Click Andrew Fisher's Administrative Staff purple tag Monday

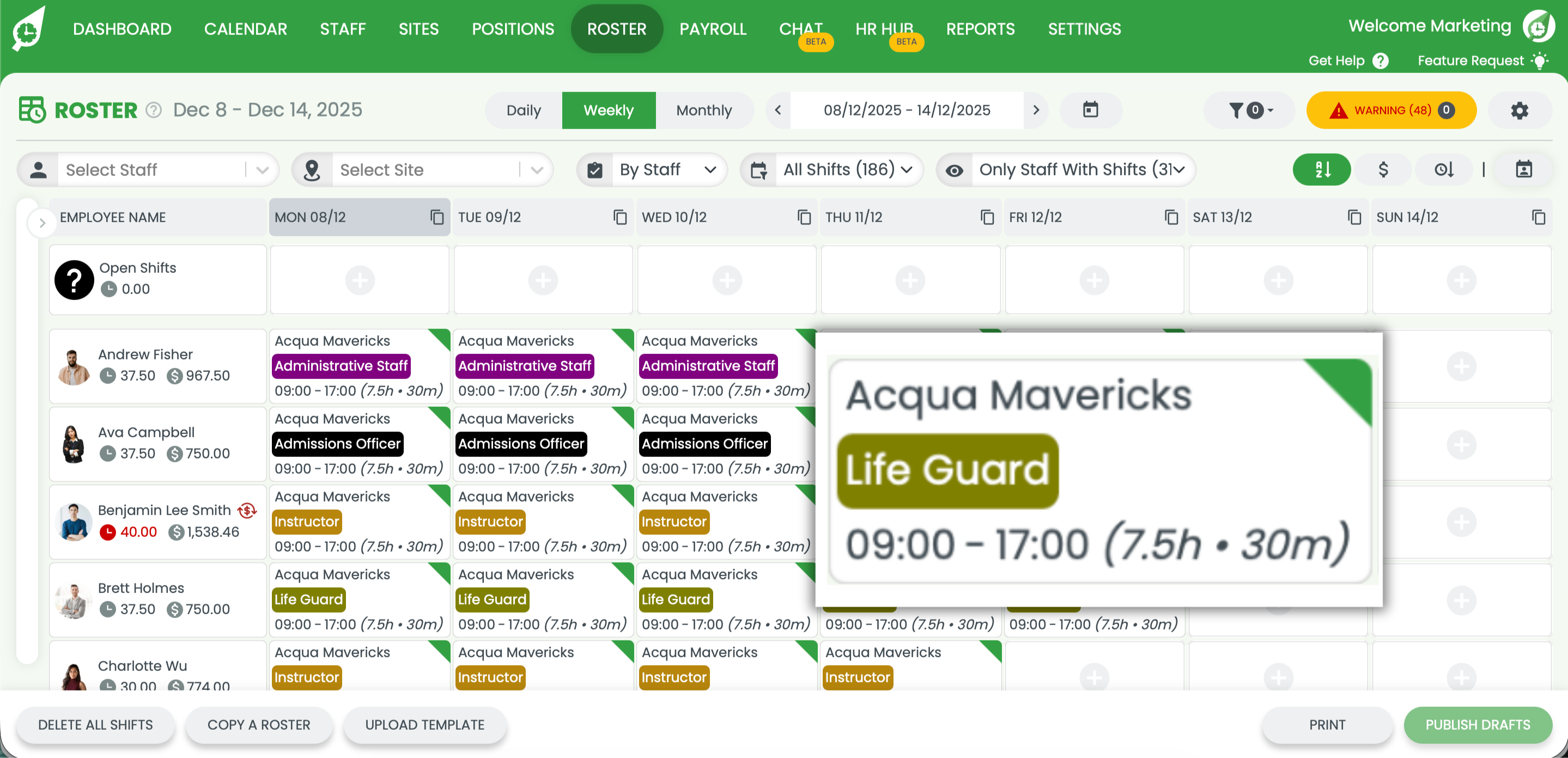click(x=341, y=365)
